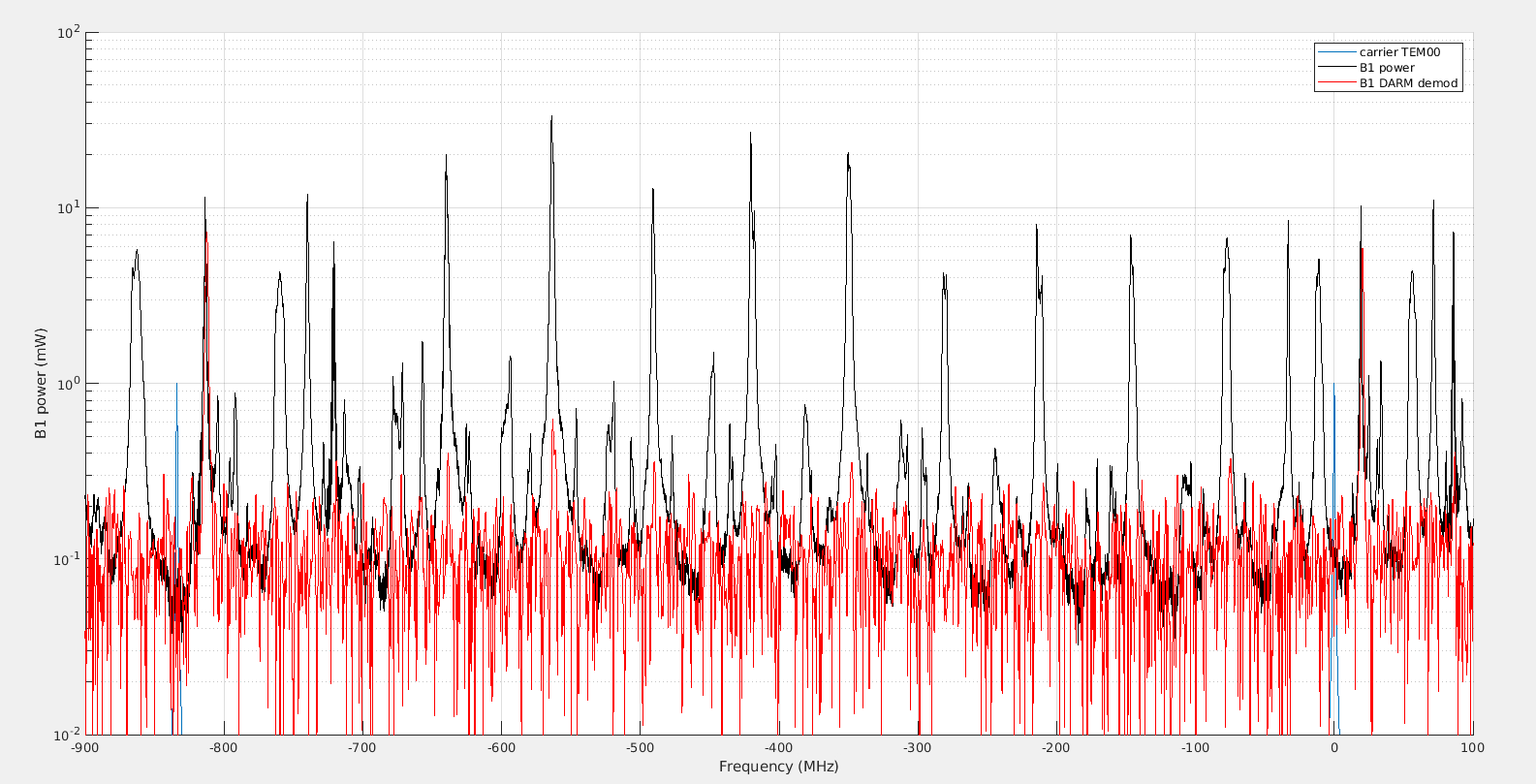
Task: Click the red line sample in legend
Action: (x=1336, y=83)
